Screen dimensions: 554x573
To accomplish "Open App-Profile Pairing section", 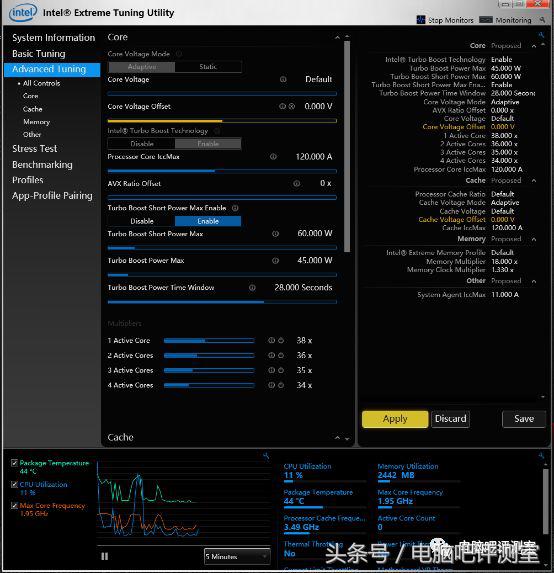I will (52, 196).
